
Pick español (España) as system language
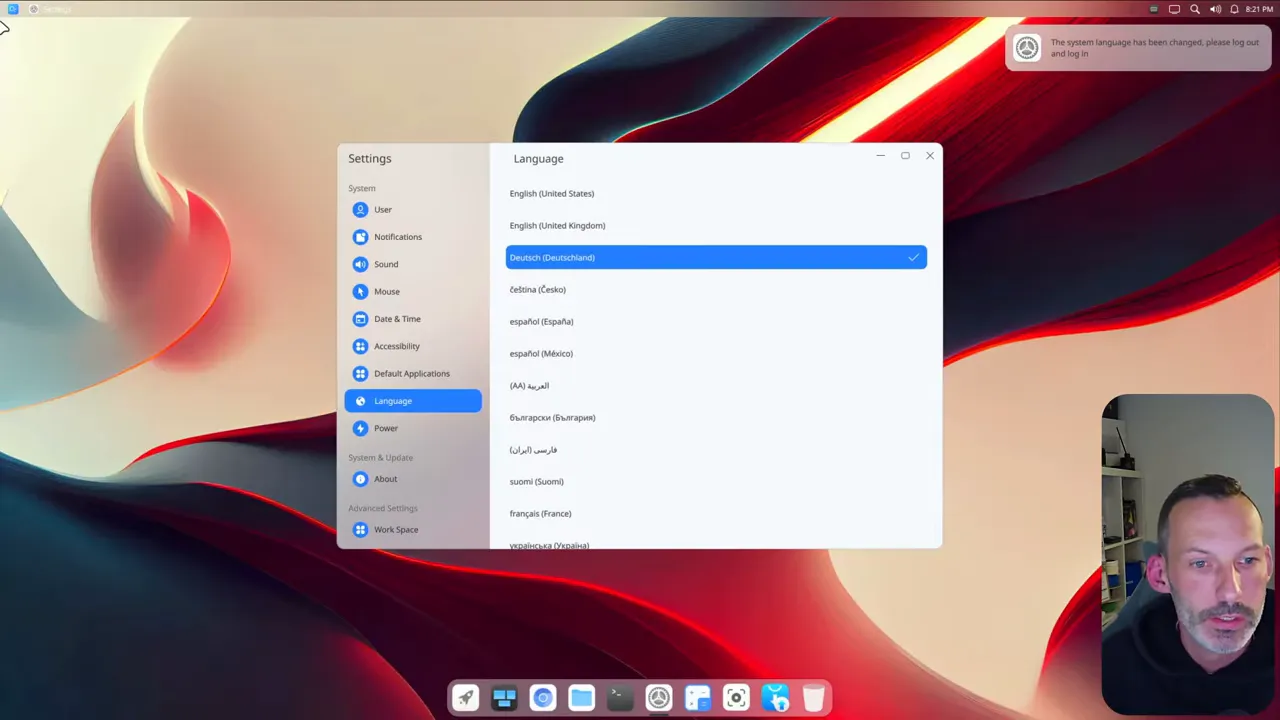(x=541, y=322)
